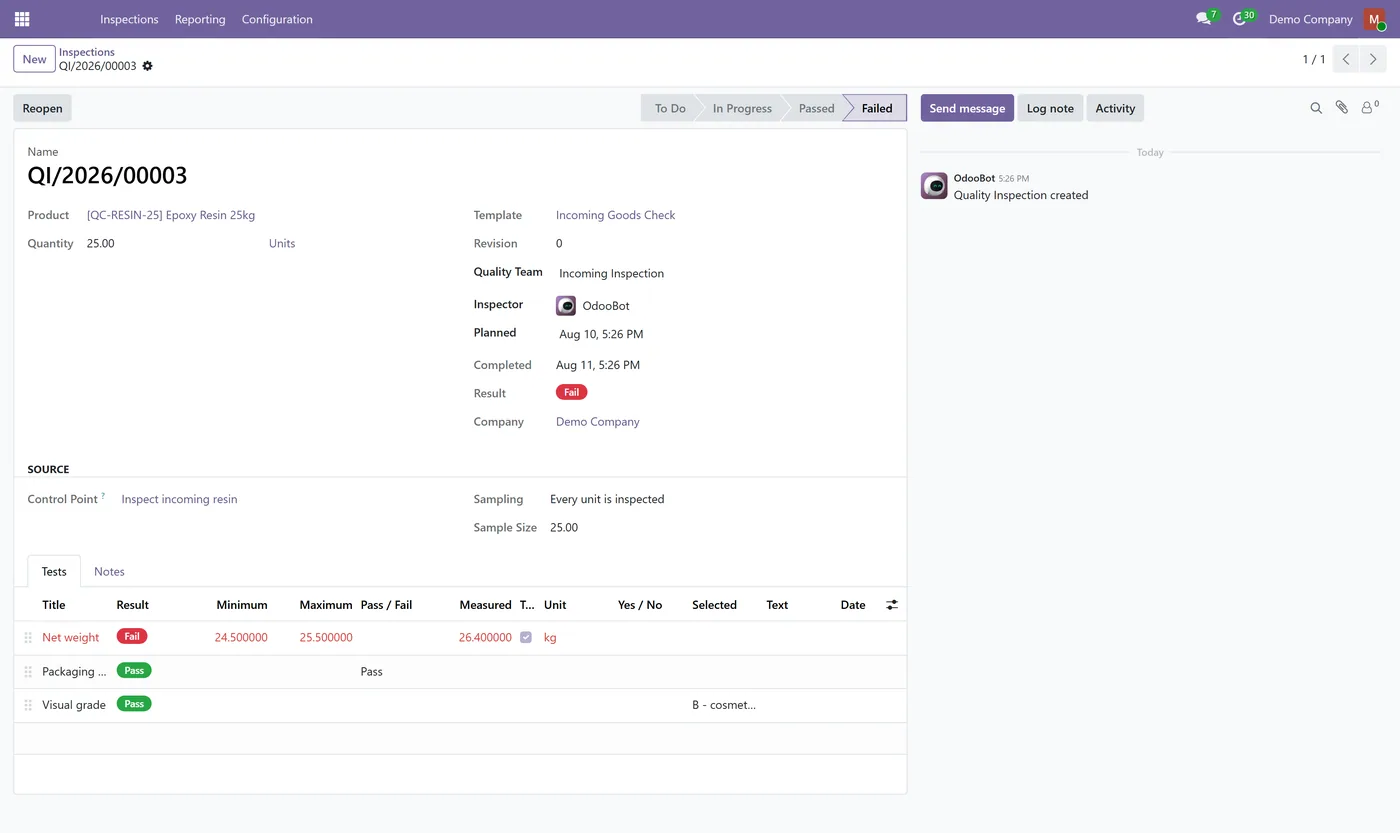Open the main apps grid menu

(22, 19)
